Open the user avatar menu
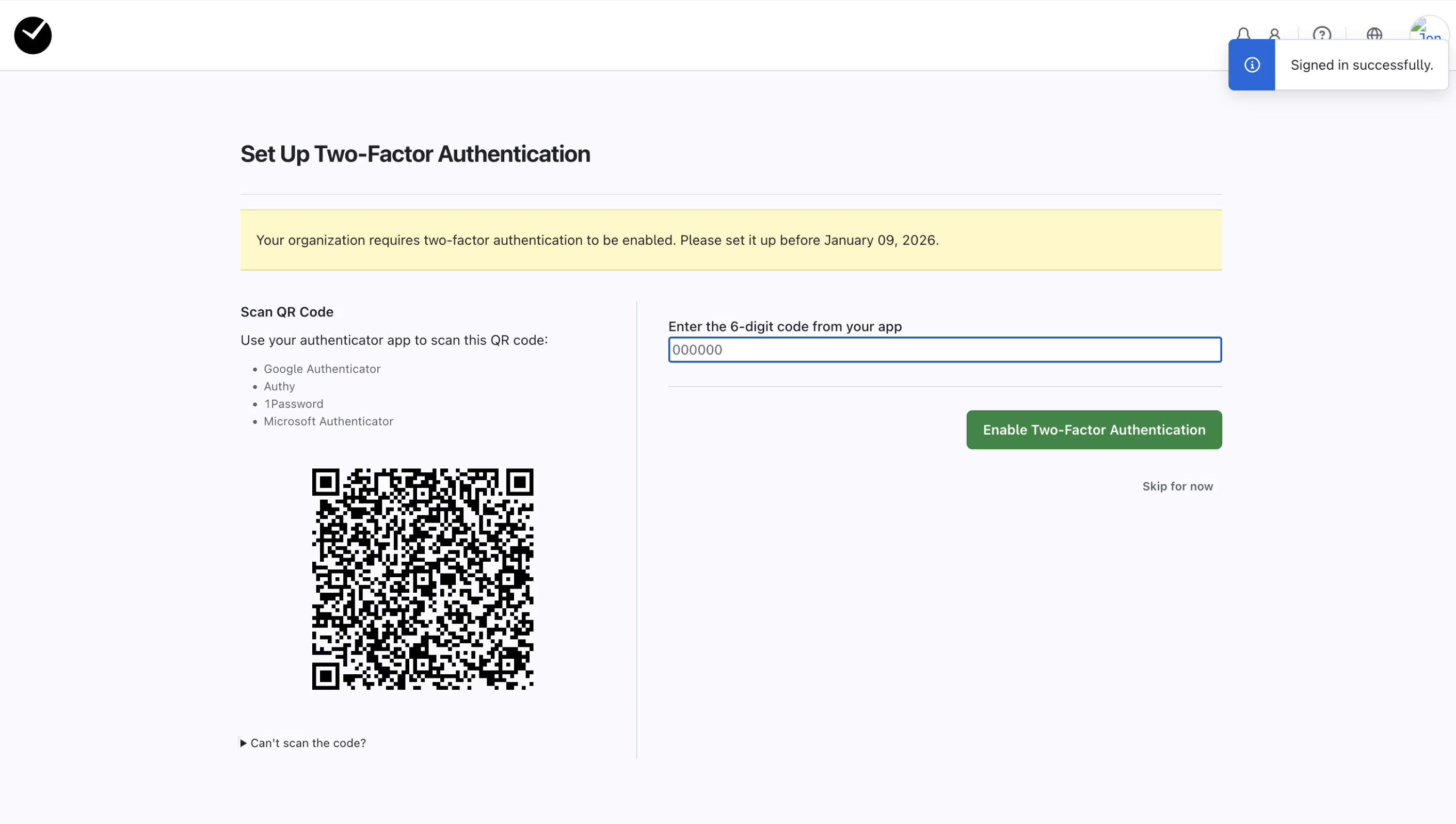 click(x=1428, y=29)
